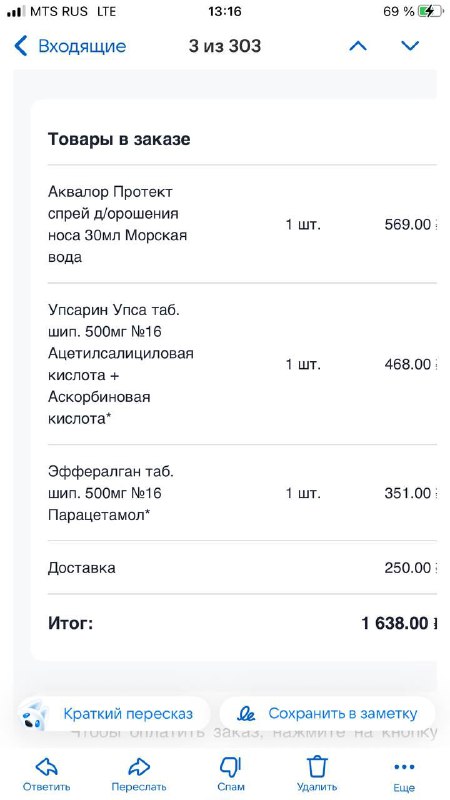This screenshot has height=800, width=450.
Task: Open next email with down arrow
Action: (x=410, y=46)
